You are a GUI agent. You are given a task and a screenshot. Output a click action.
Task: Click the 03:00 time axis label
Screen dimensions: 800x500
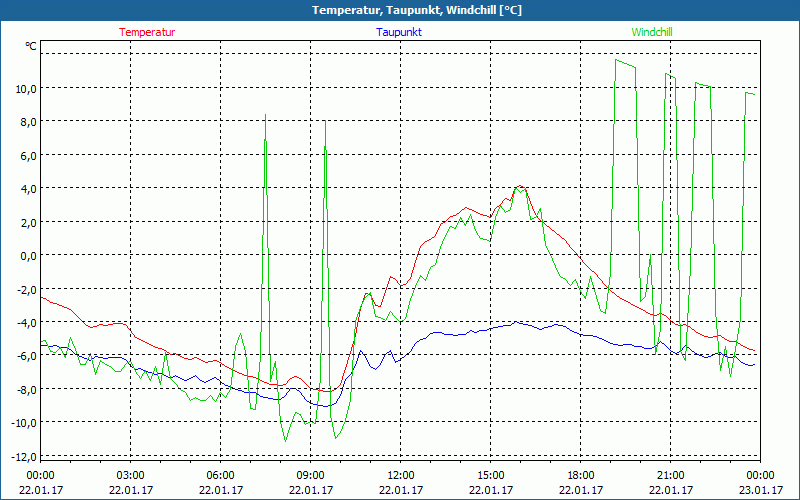click(x=131, y=476)
